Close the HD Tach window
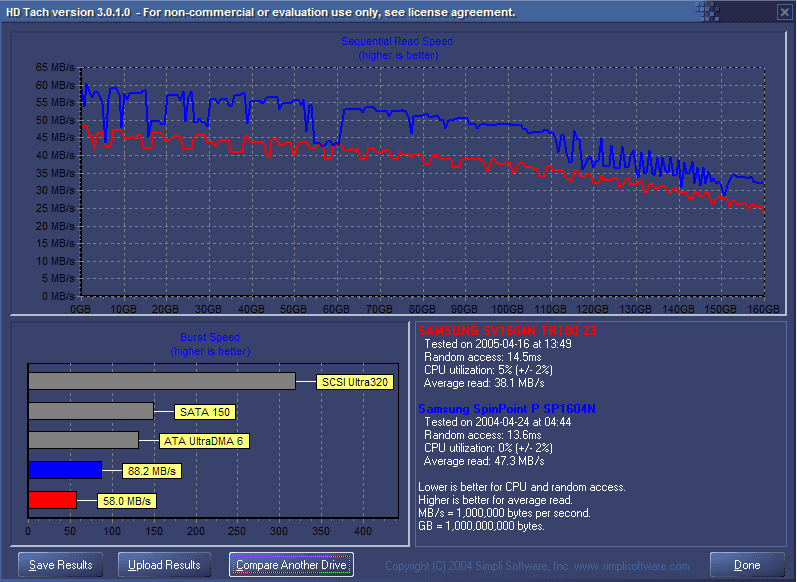The width and height of the screenshot is (797, 582). pos(784,12)
